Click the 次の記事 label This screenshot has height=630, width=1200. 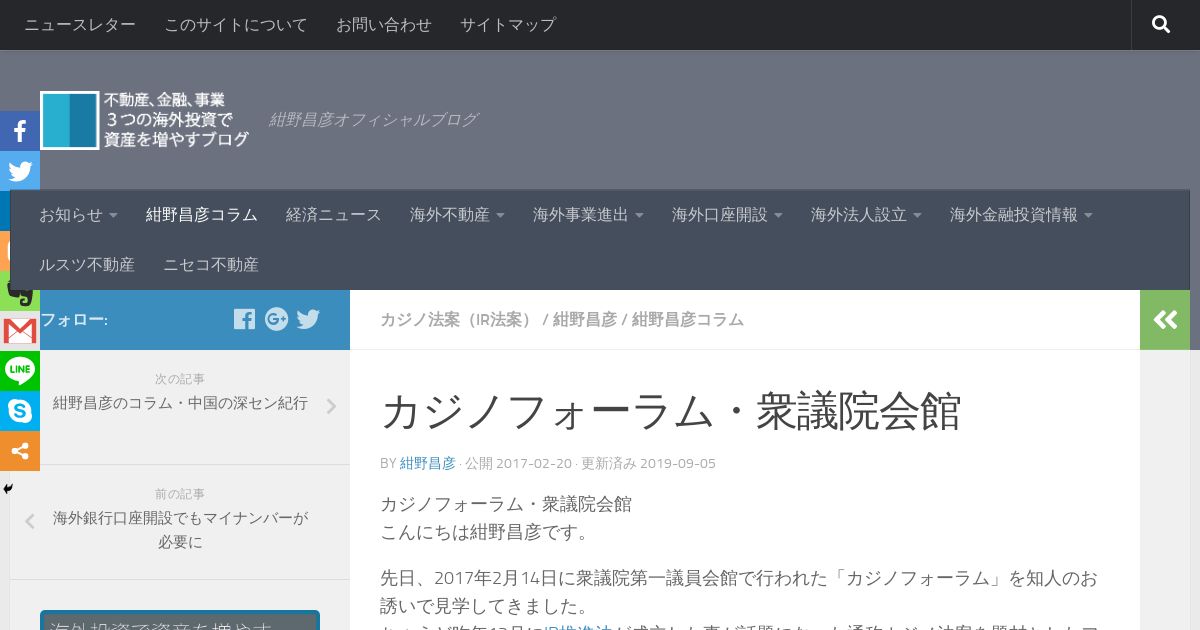point(180,379)
